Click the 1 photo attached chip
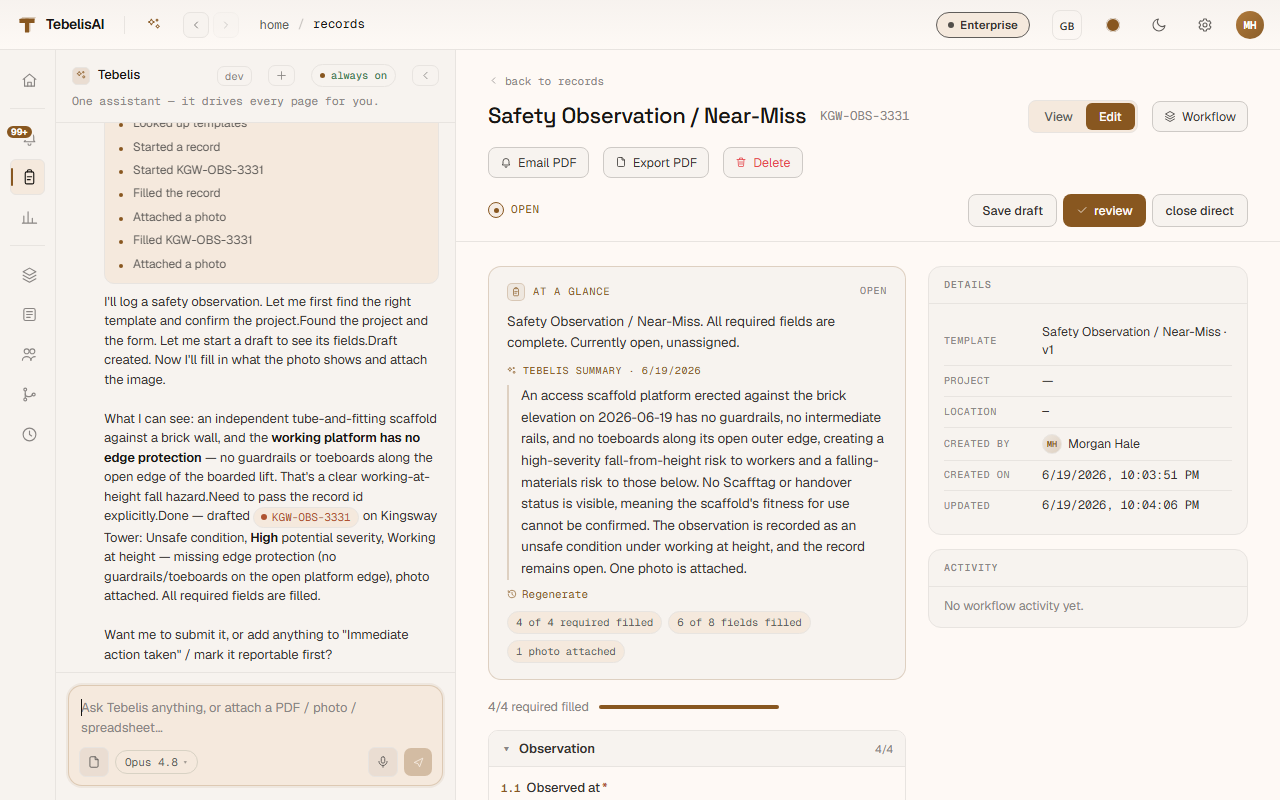Image resolution: width=1280 pixels, height=800 pixels. pyautogui.click(x=566, y=652)
